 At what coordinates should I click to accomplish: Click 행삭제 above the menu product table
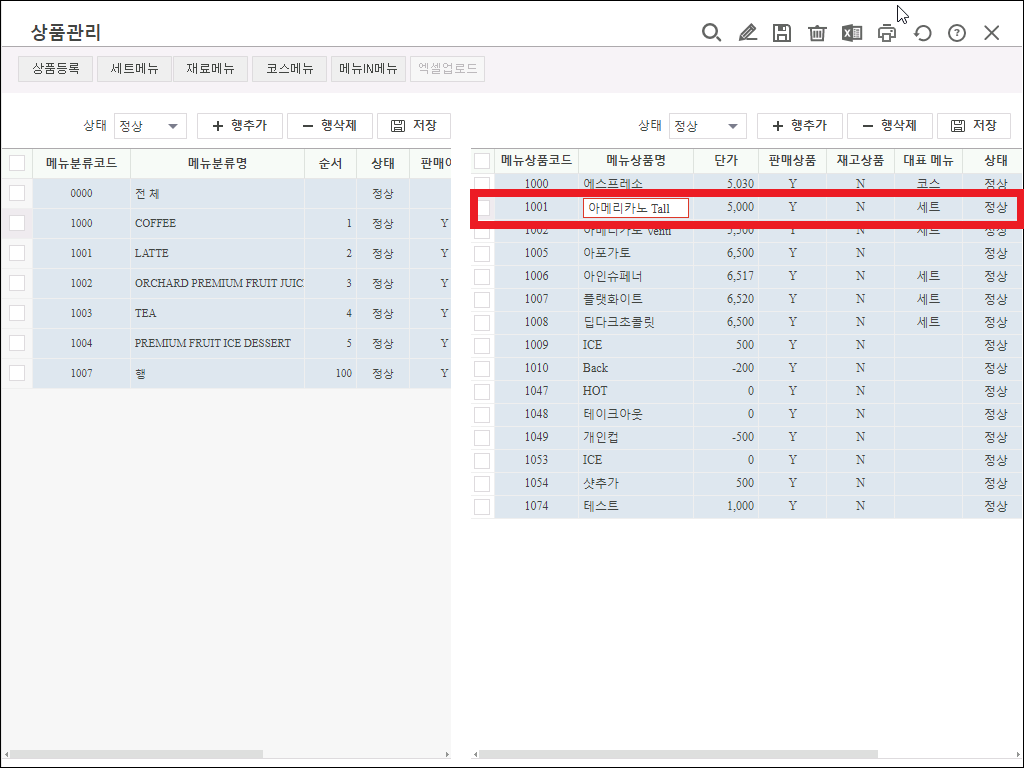click(889, 126)
